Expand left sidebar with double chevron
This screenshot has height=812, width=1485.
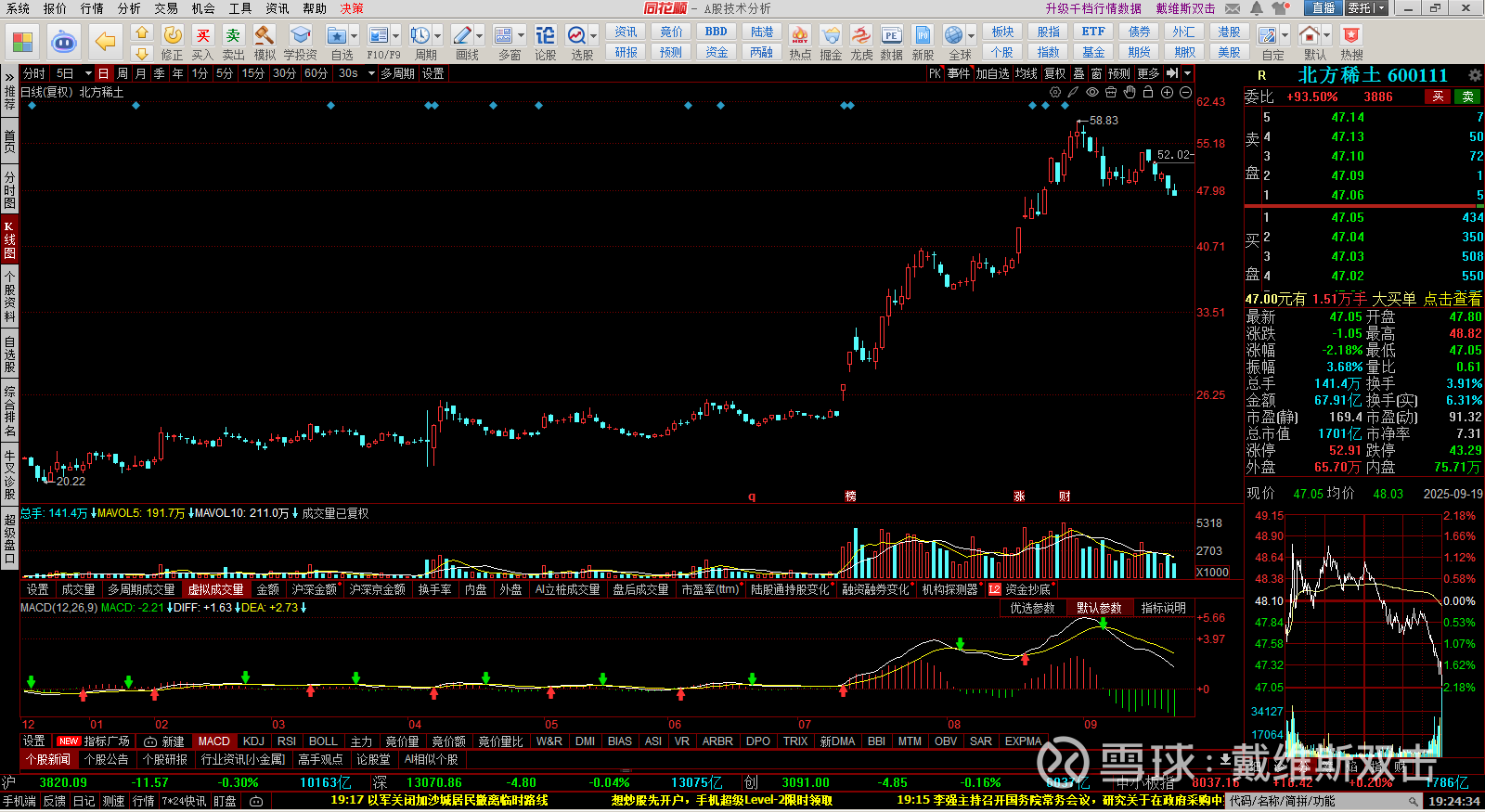click(9, 75)
